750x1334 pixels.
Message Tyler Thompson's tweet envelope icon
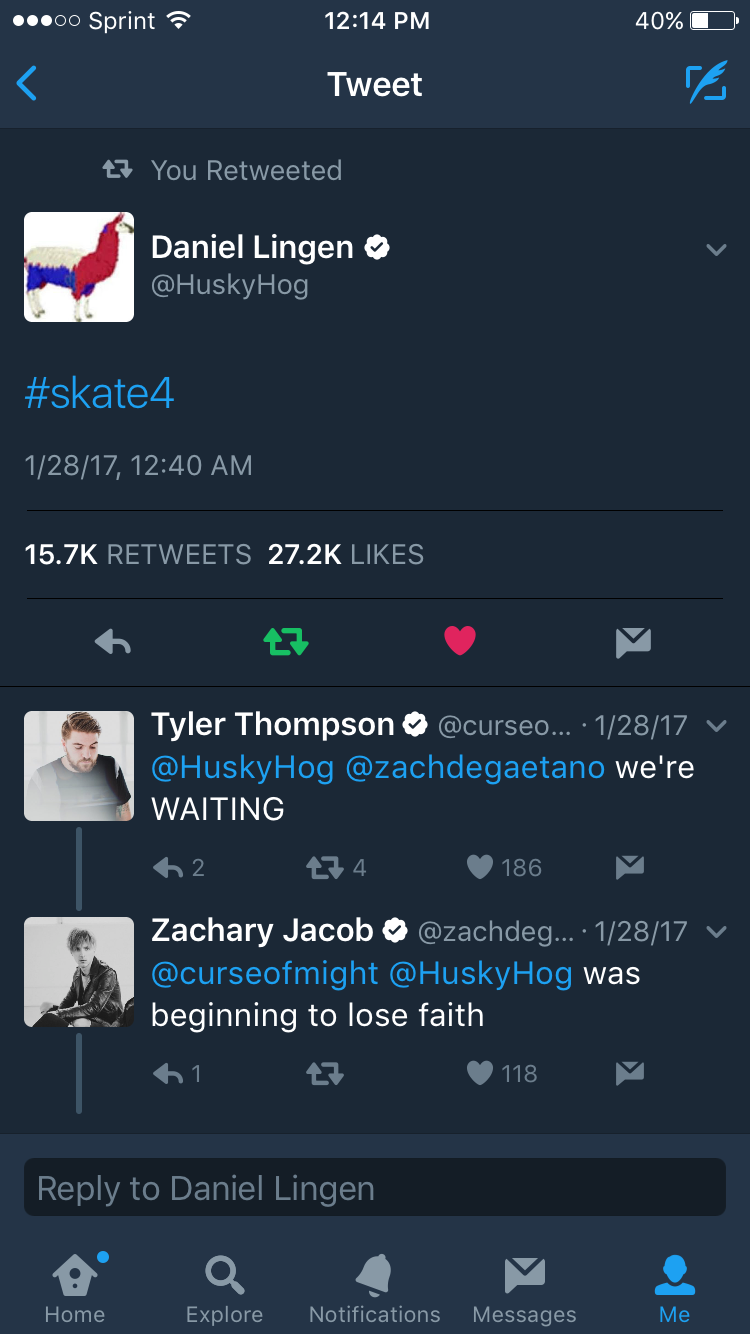coord(629,867)
